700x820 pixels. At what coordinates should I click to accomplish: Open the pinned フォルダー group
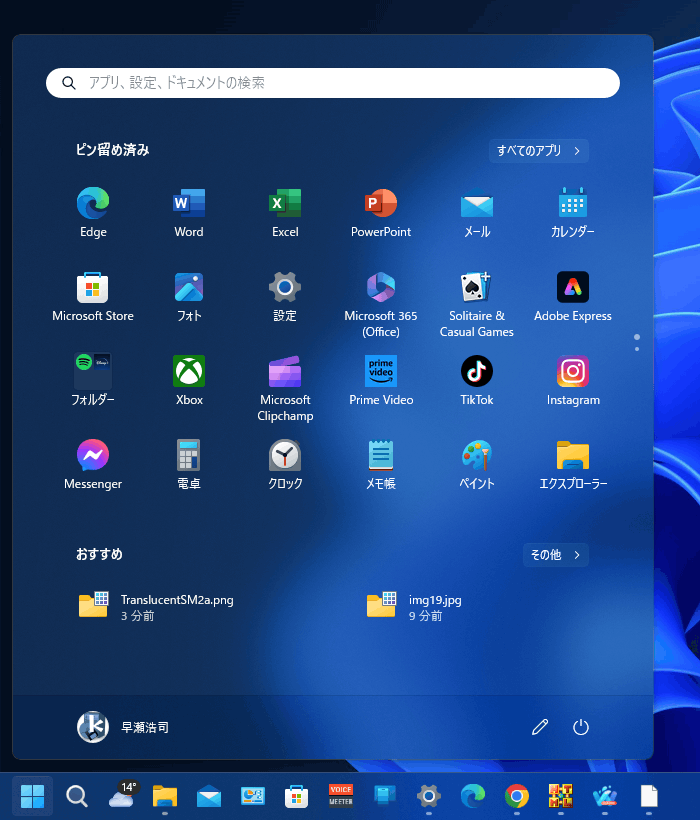coord(93,380)
